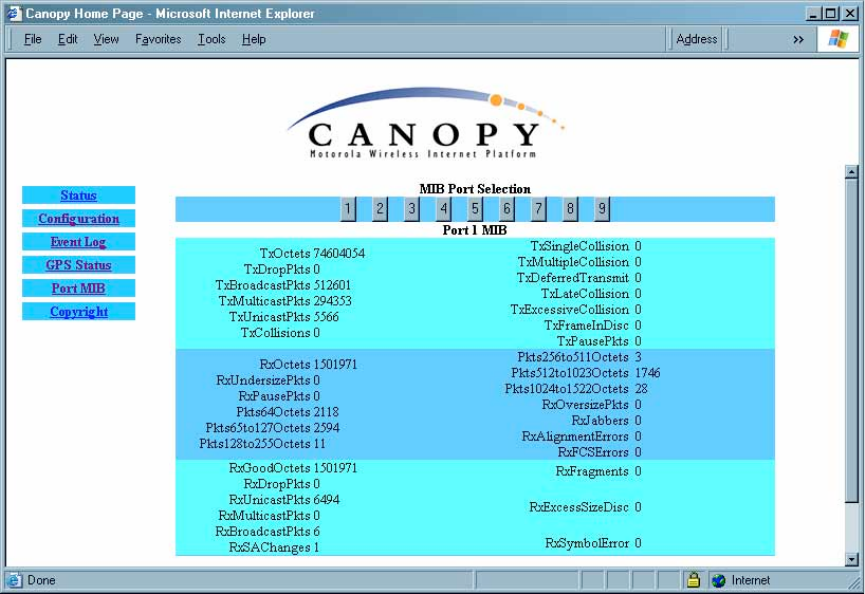Click the Pkts512to1023Octets 1746 entry

pyautogui.click(x=585, y=373)
